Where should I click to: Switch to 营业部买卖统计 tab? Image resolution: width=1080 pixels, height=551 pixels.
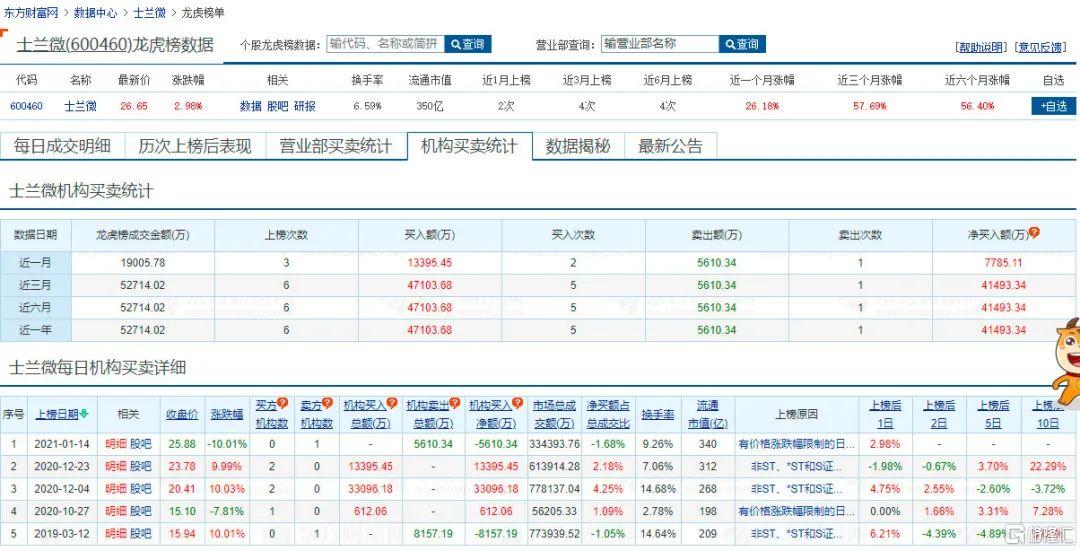point(335,146)
